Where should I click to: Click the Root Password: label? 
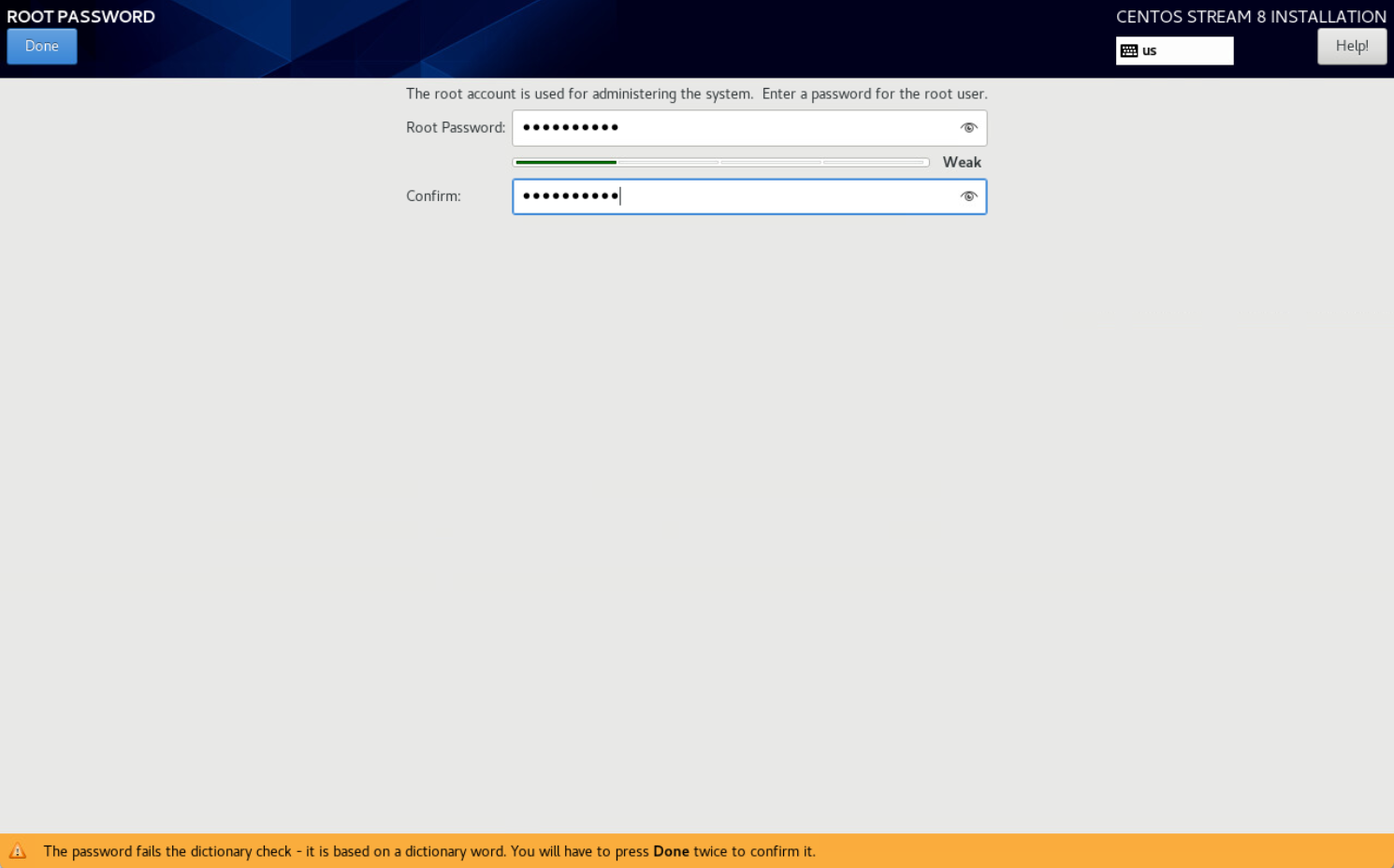pyautogui.click(x=456, y=128)
